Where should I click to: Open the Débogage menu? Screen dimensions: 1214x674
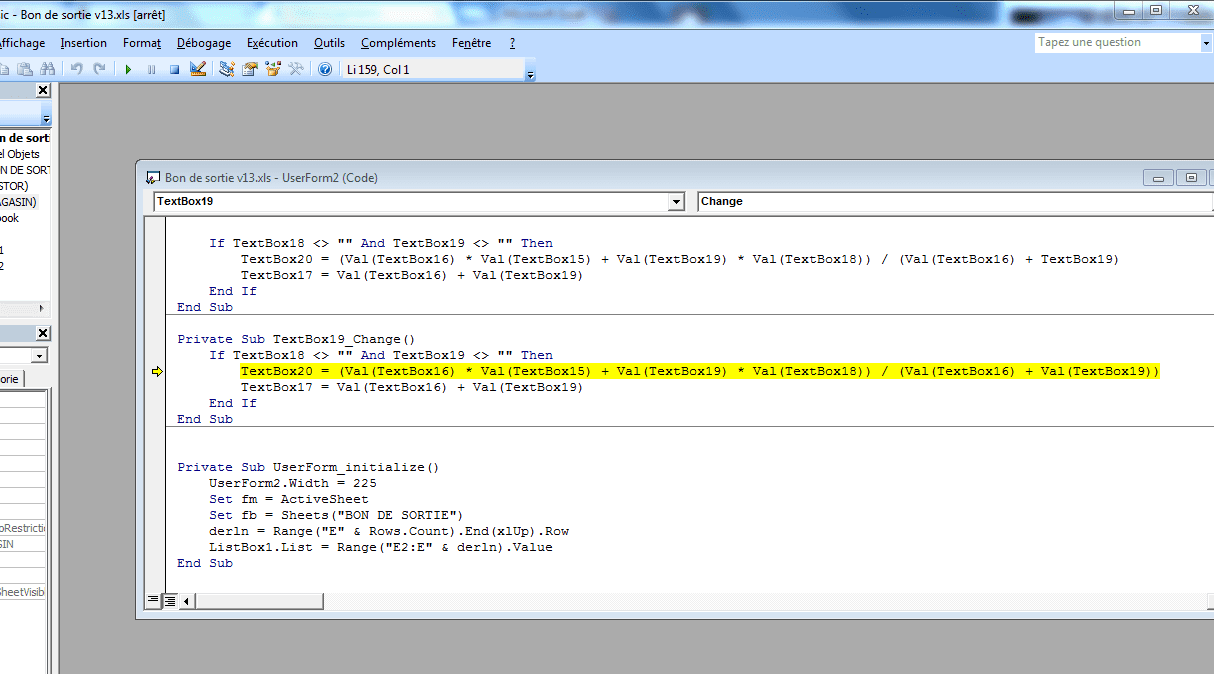click(x=204, y=43)
